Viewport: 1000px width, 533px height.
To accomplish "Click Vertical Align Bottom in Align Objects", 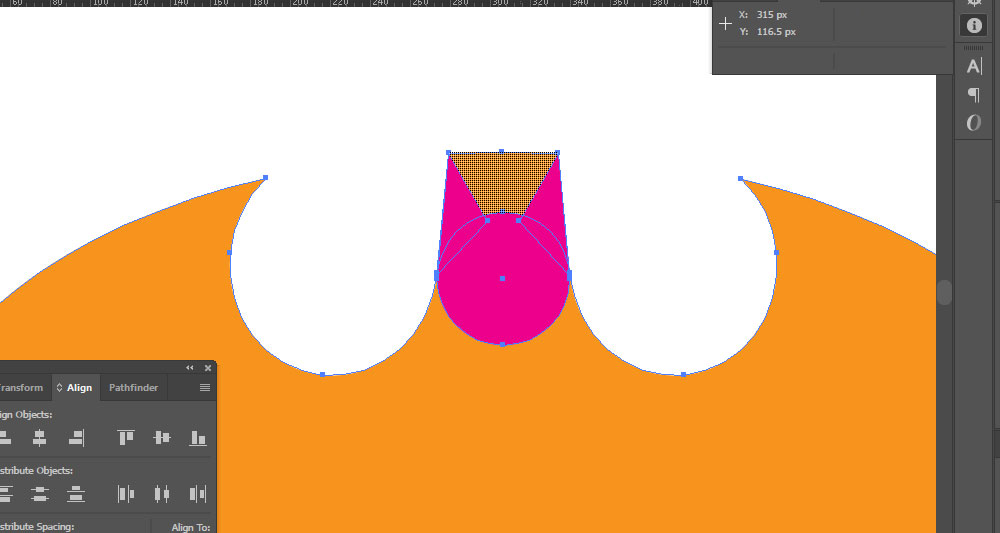I will (x=198, y=437).
